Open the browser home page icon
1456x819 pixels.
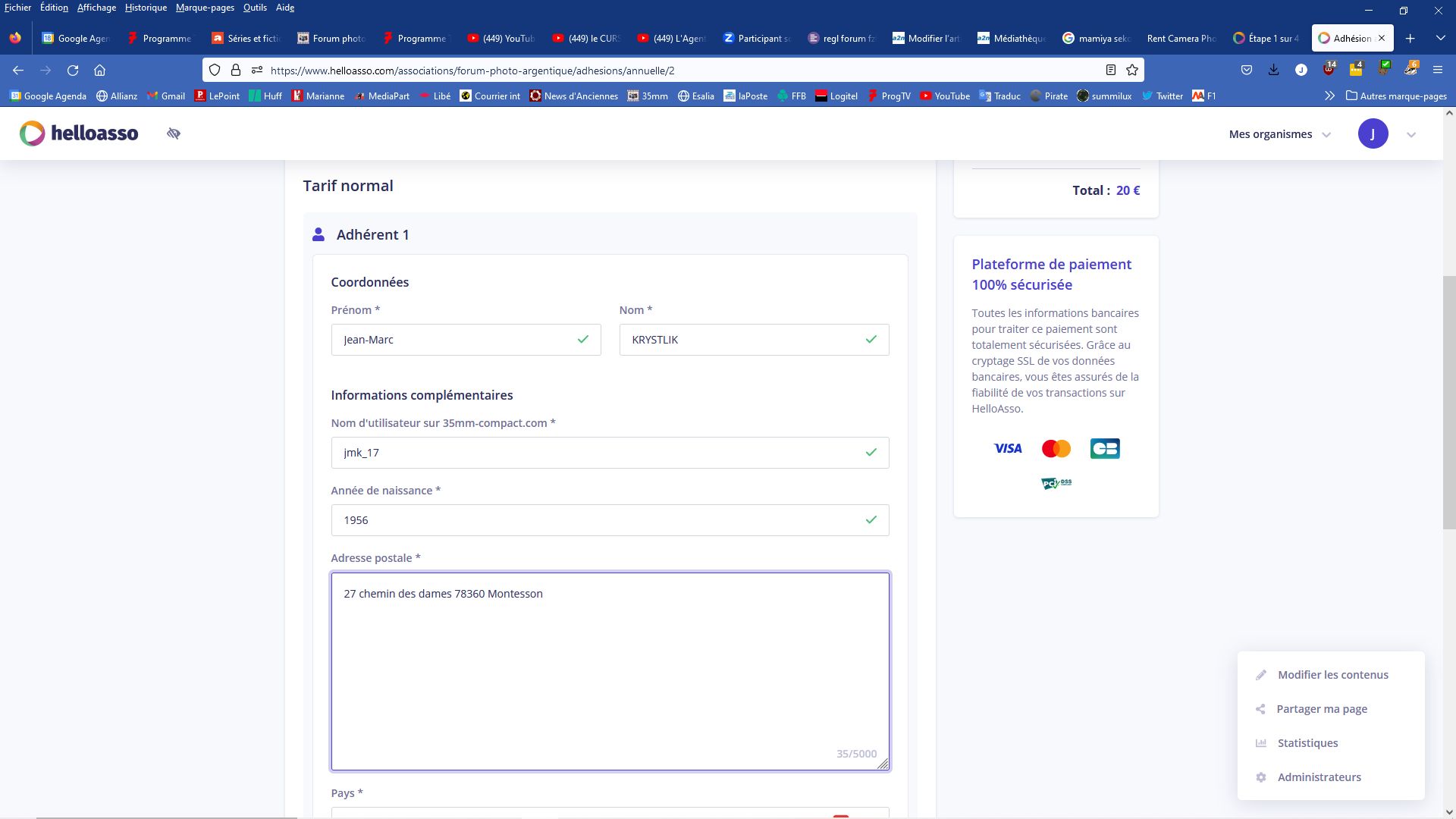(99, 70)
